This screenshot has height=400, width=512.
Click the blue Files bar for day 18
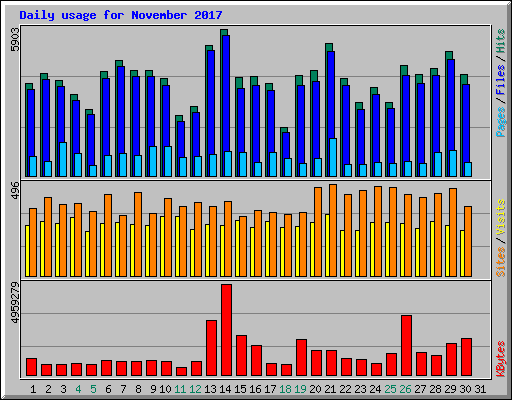pyautogui.click(x=286, y=145)
